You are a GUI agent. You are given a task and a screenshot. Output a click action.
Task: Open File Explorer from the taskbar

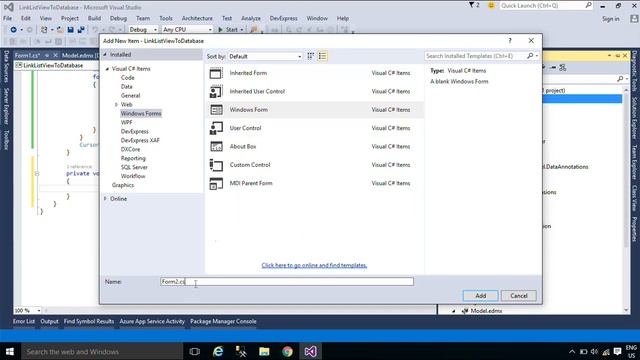click(x=264, y=351)
